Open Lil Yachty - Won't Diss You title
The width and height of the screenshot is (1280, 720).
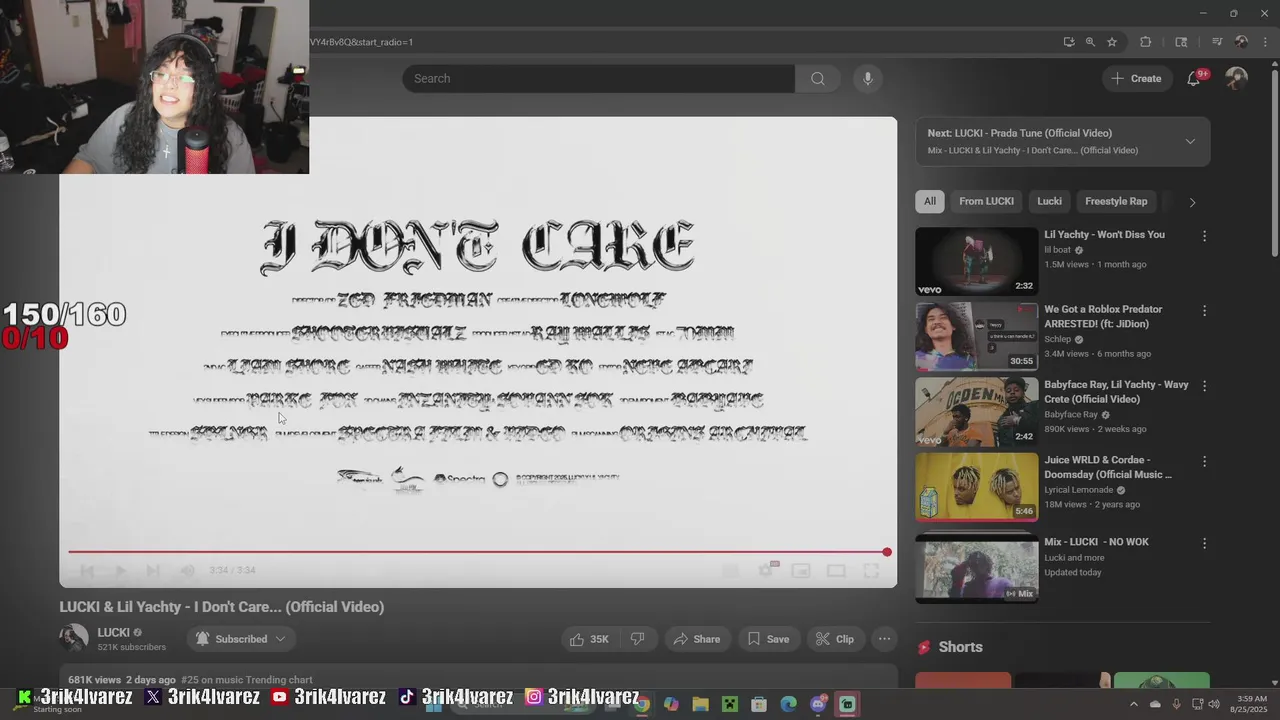1104,235
